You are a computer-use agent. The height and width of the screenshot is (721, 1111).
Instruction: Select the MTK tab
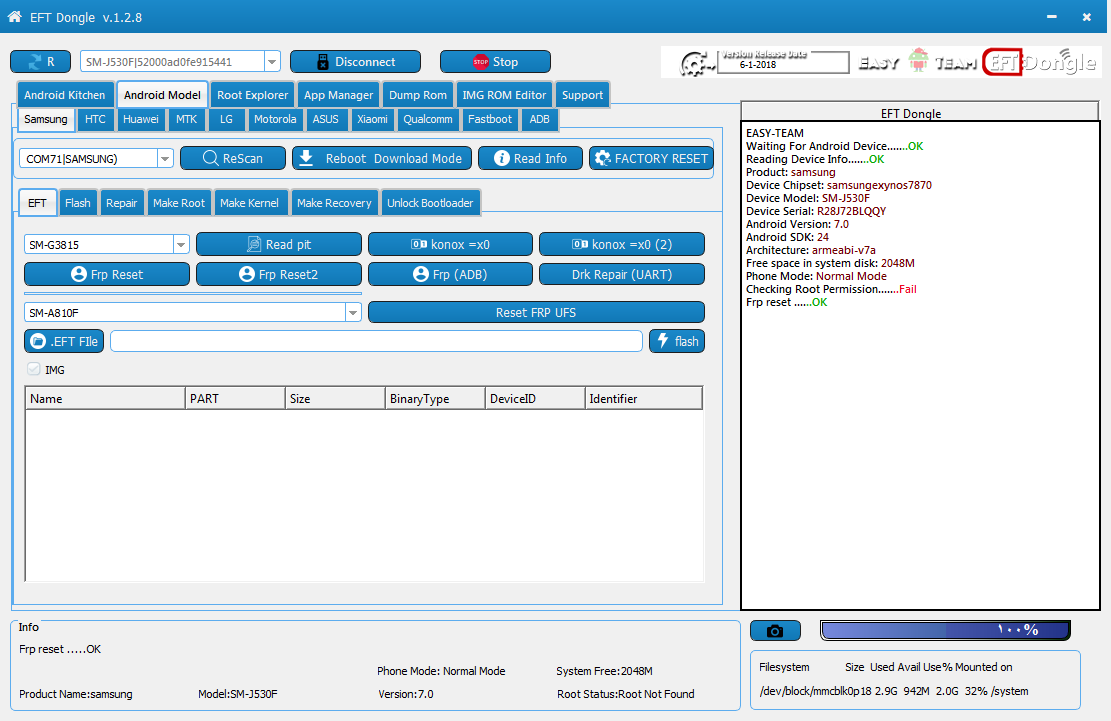click(186, 119)
